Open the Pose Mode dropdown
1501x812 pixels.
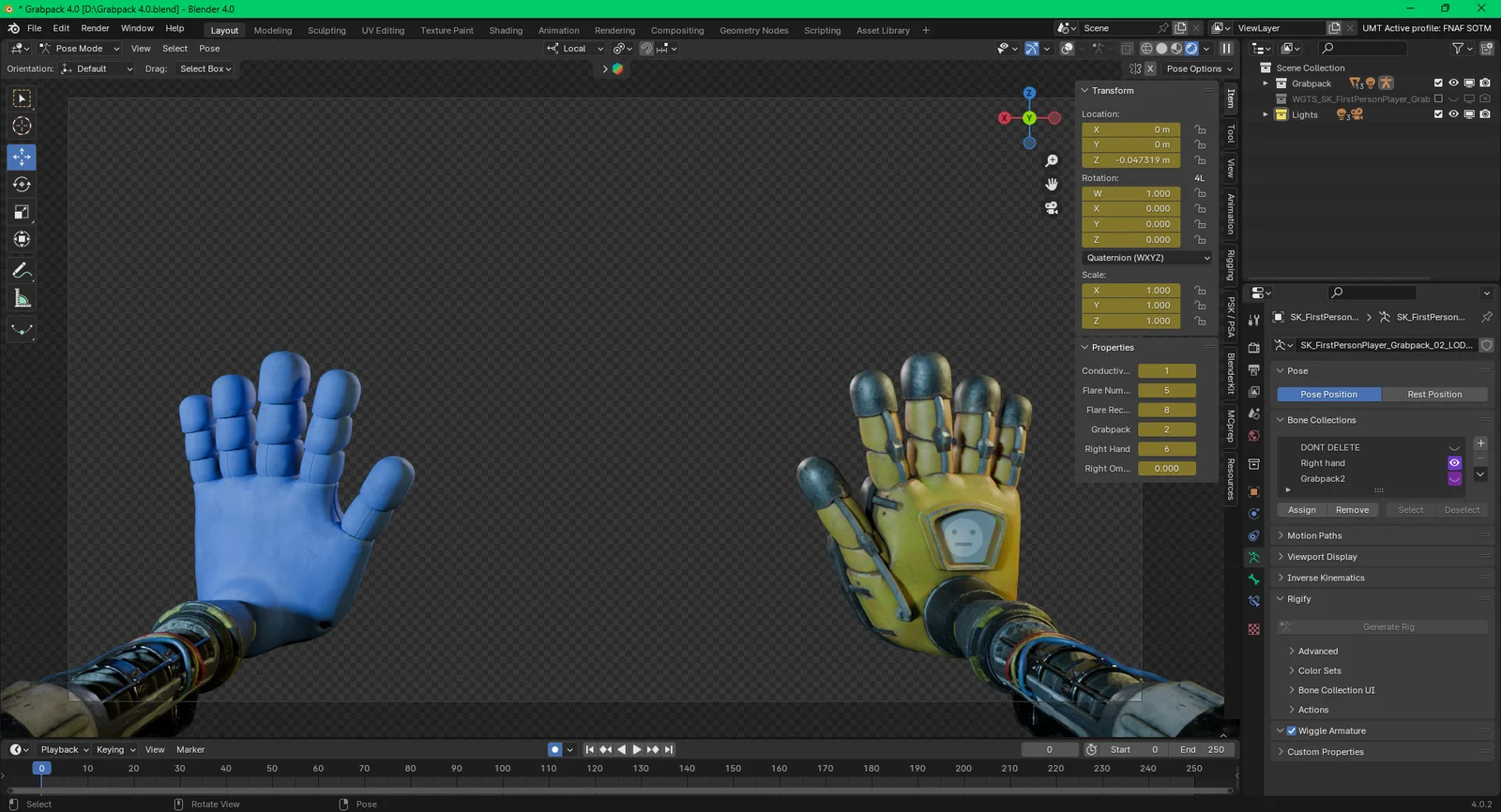click(x=80, y=49)
